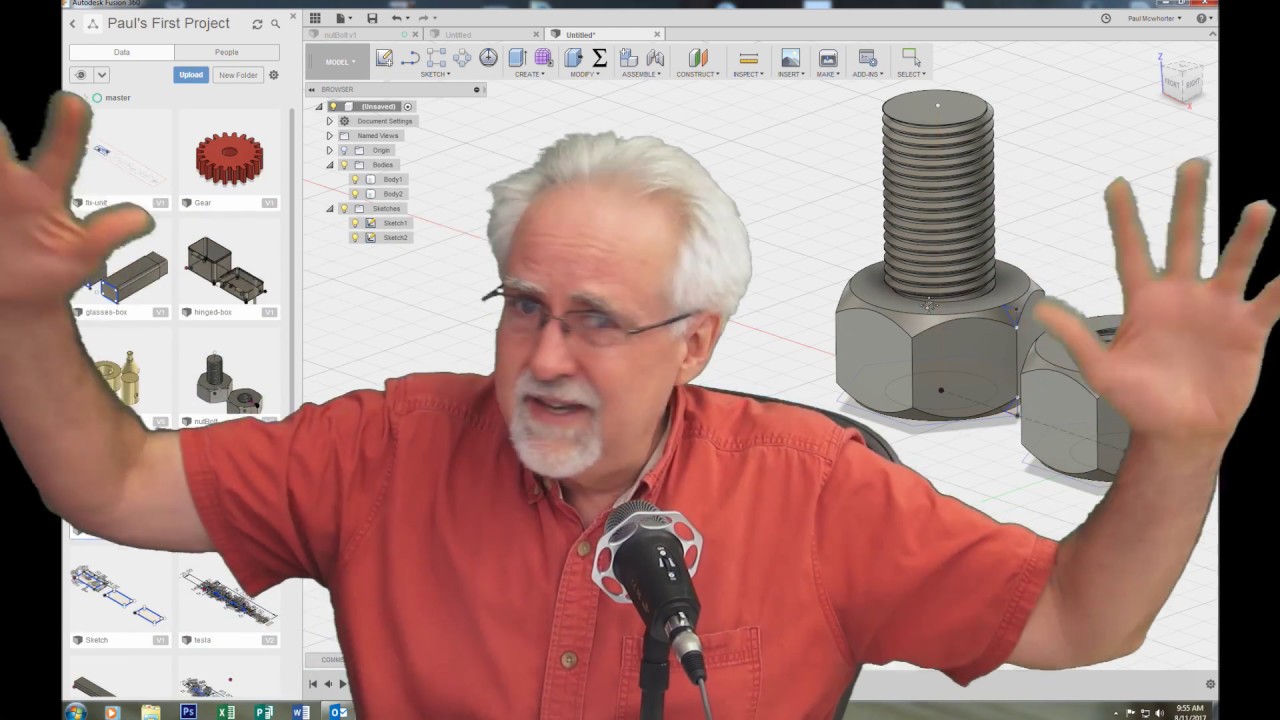1280x720 pixels.
Task: Show the data panel grid icon
Action: click(x=315, y=18)
